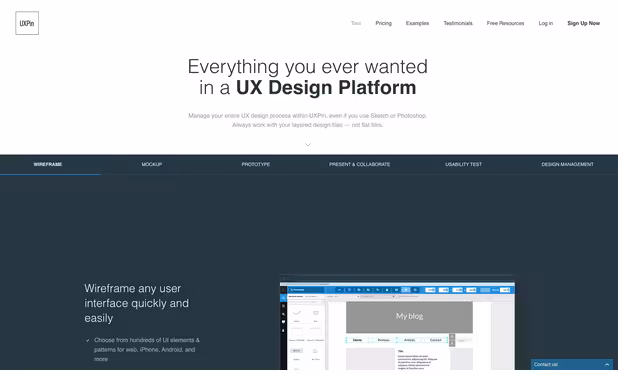Open the Design Management tab

click(x=568, y=164)
